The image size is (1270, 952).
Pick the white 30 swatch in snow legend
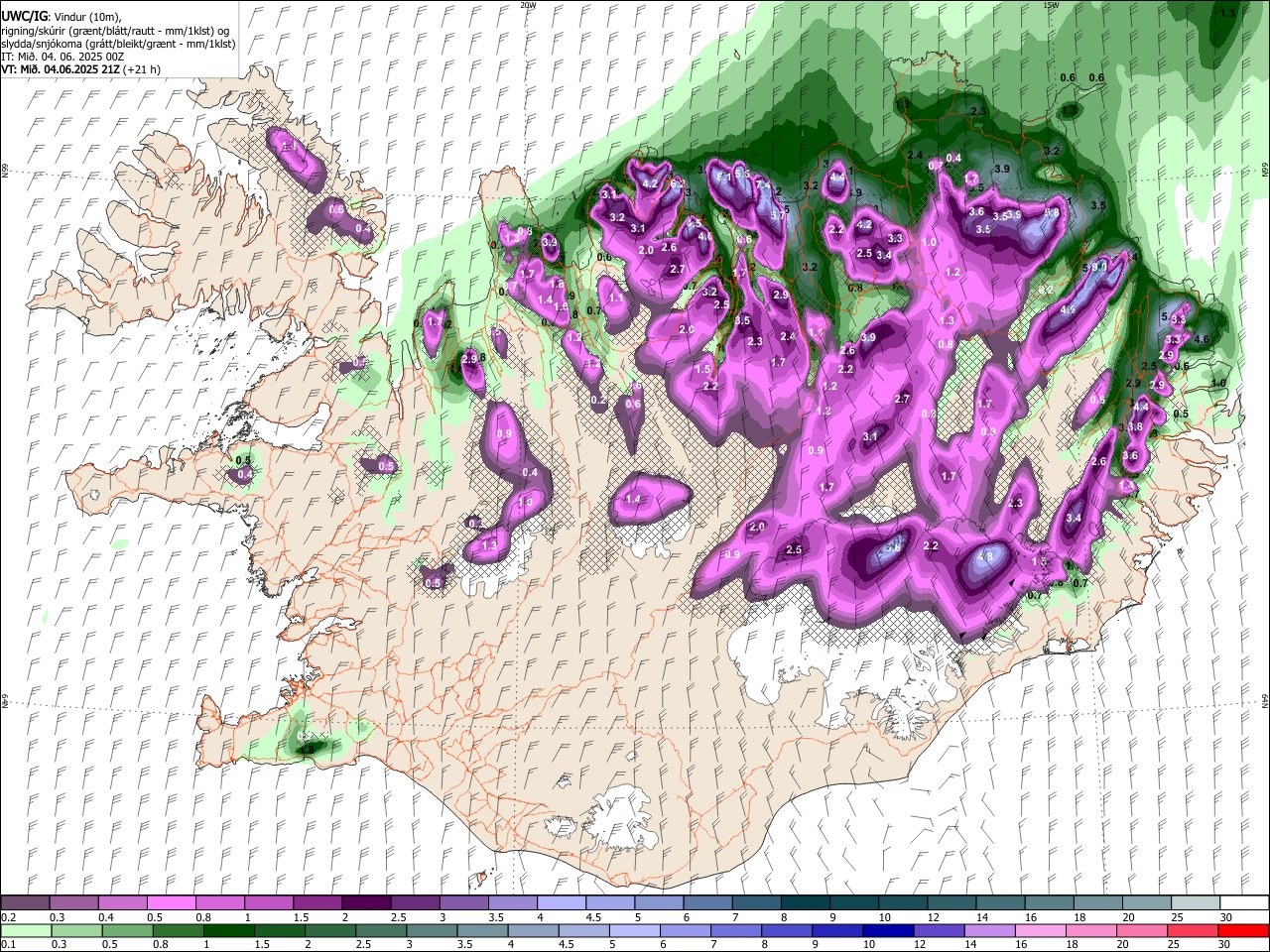pyautogui.click(x=1243, y=902)
